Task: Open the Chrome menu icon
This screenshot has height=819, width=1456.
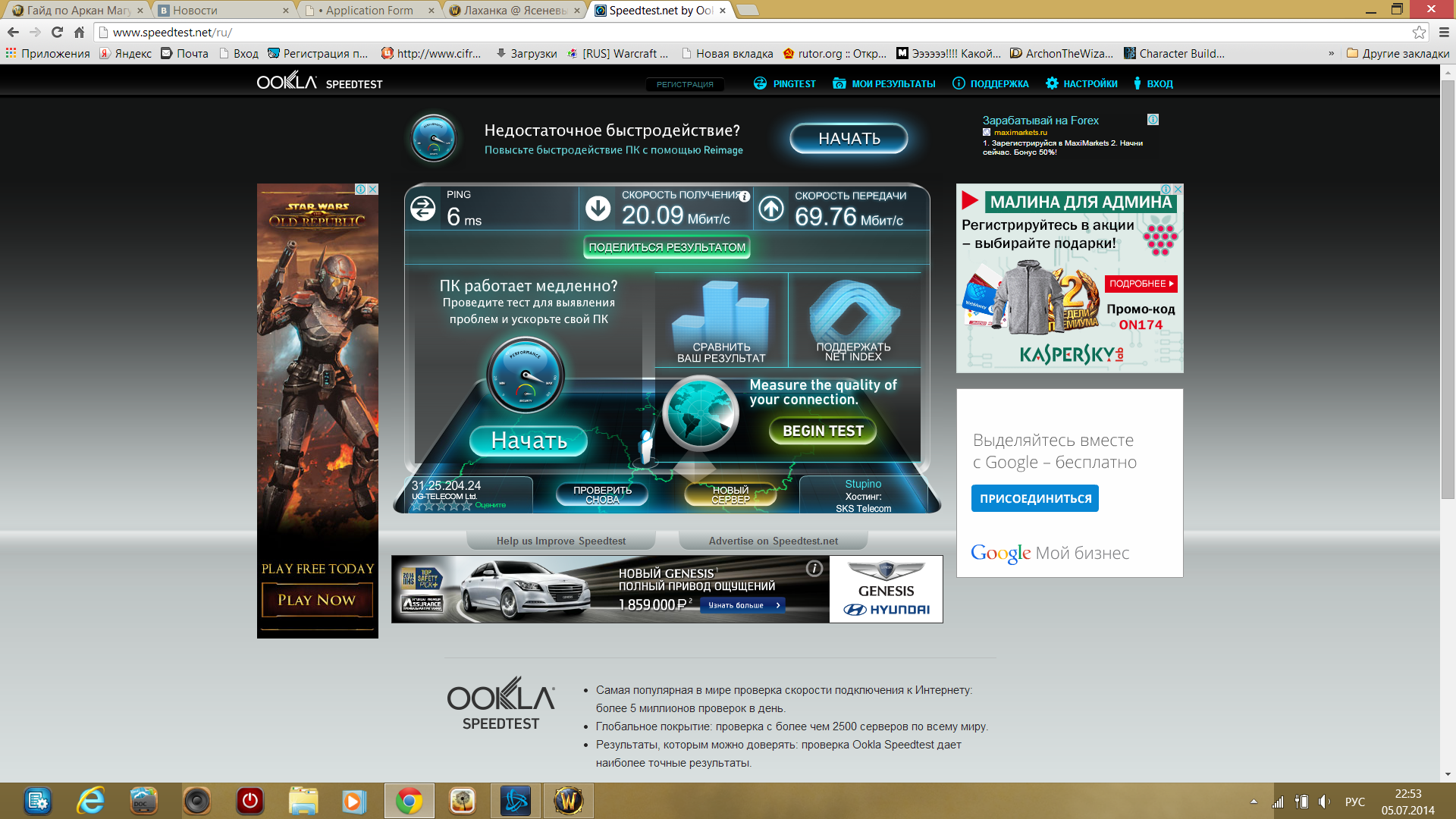Action: tap(1444, 32)
